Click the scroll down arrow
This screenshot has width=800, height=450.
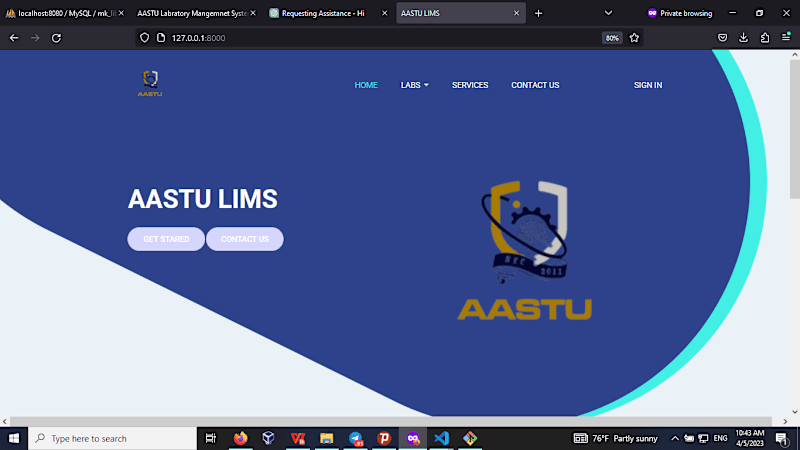coord(795,412)
